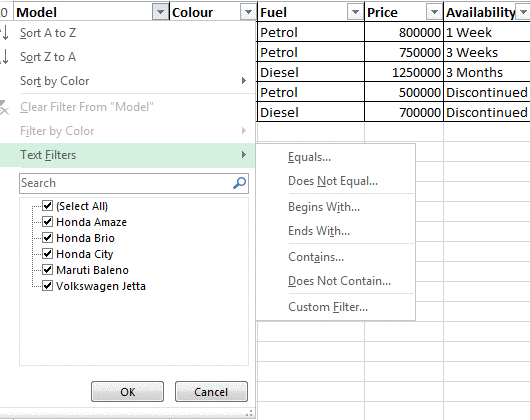Select the Discontinued cell priced 500000

point(487,92)
